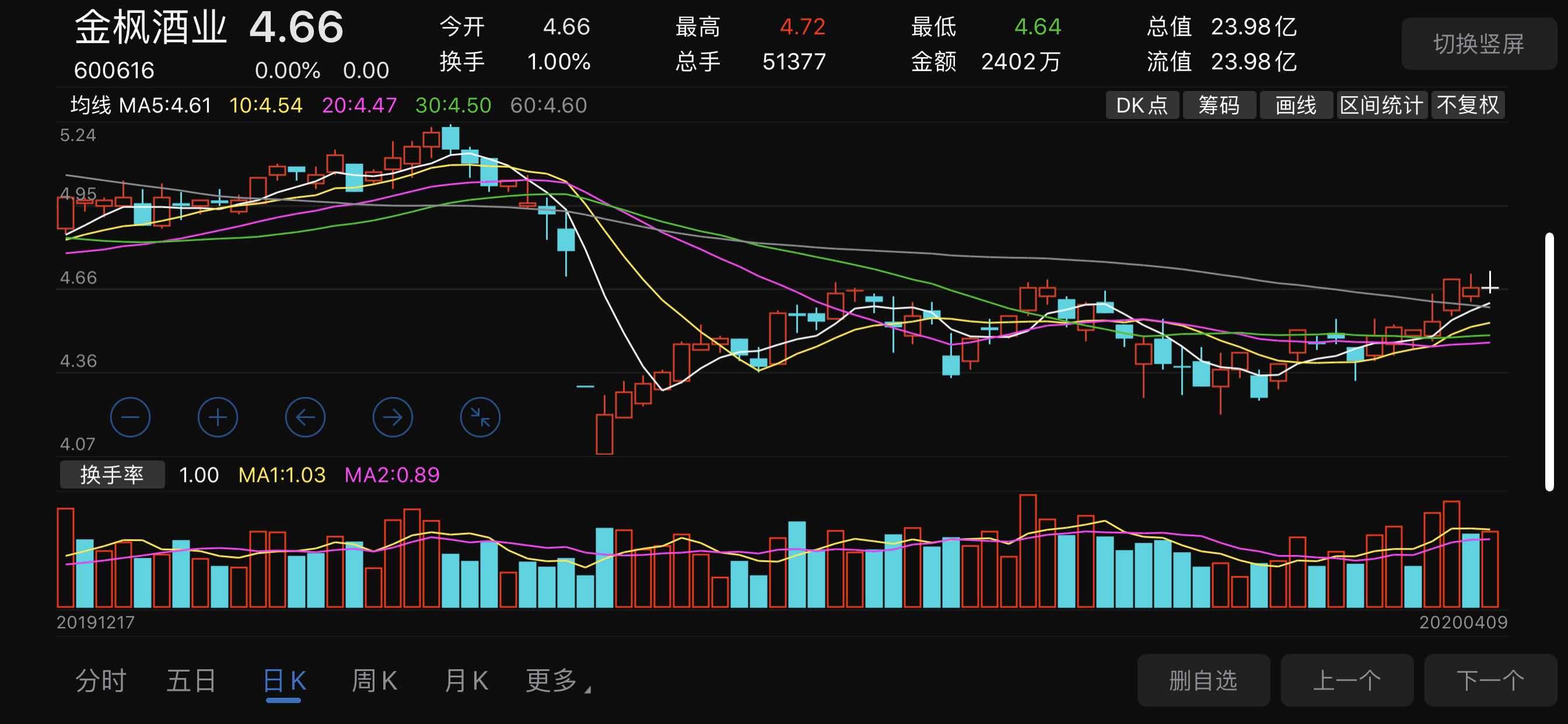1568x724 pixels.
Task: Tap y-axis price label 4.07
Action: (x=78, y=444)
